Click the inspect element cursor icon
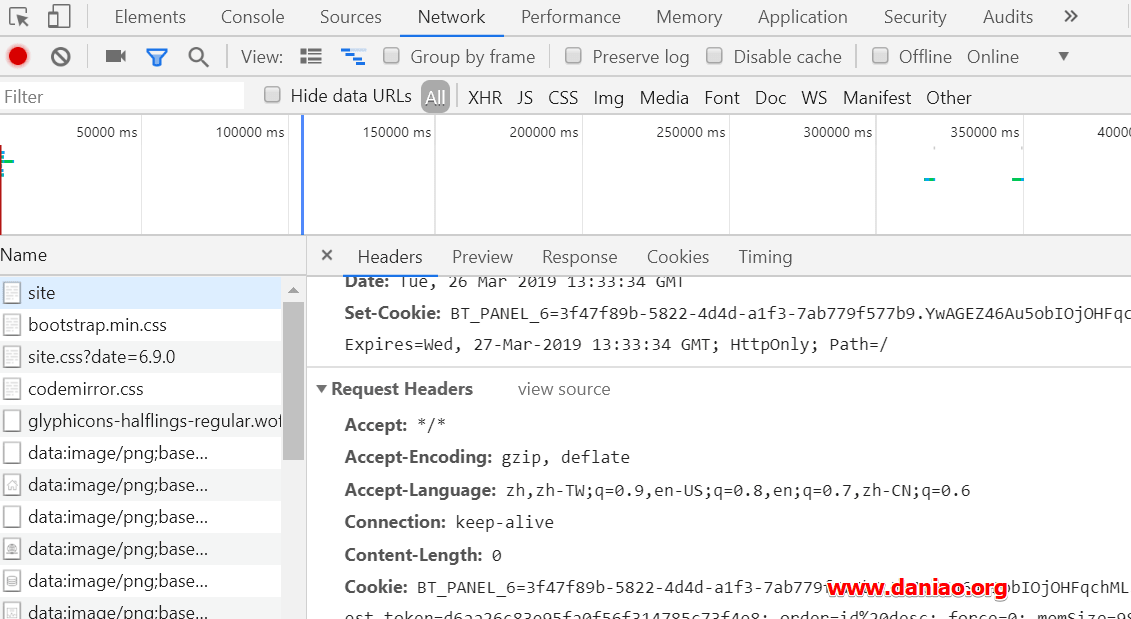Image resolution: width=1131 pixels, height=619 pixels. coord(19,17)
